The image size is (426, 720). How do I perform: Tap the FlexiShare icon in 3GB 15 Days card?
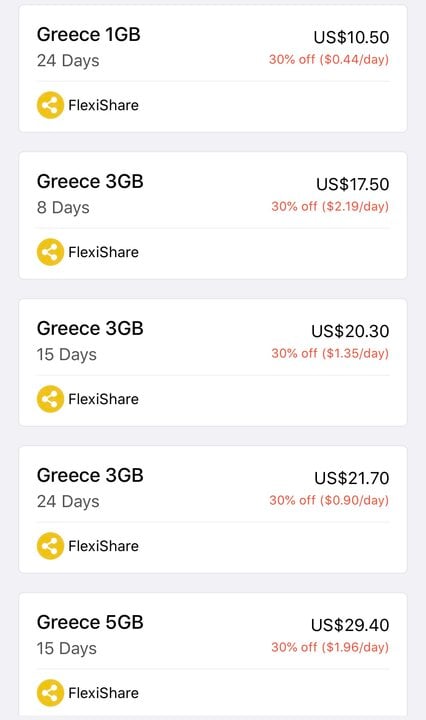point(50,399)
